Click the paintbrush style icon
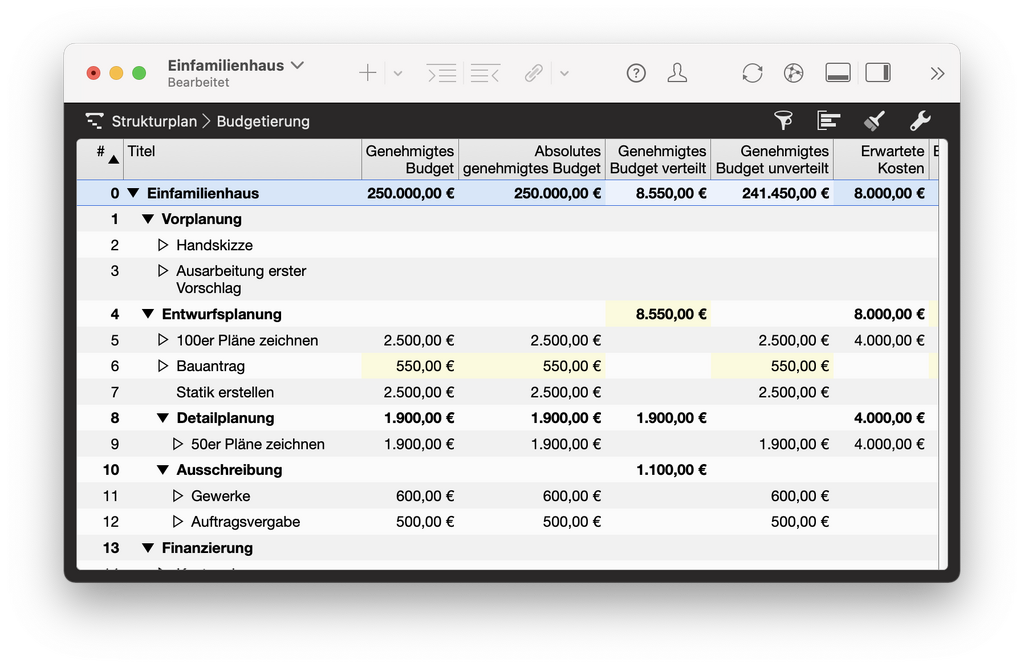This screenshot has width=1024, height=667. [x=874, y=121]
